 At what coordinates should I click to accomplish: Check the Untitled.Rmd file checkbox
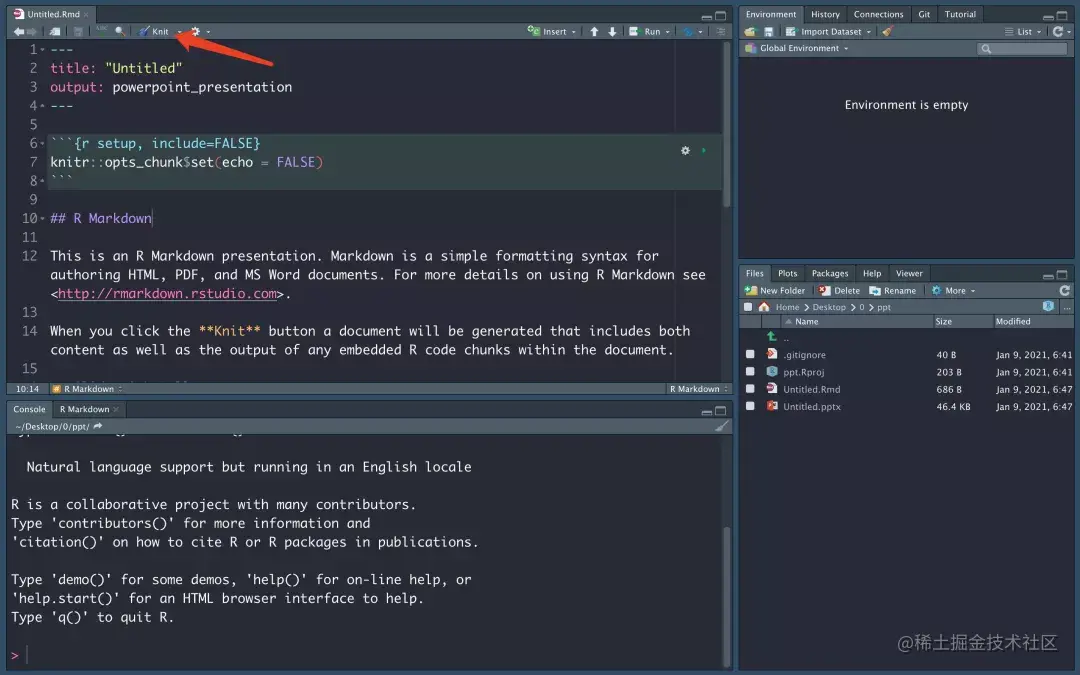point(750,388)
